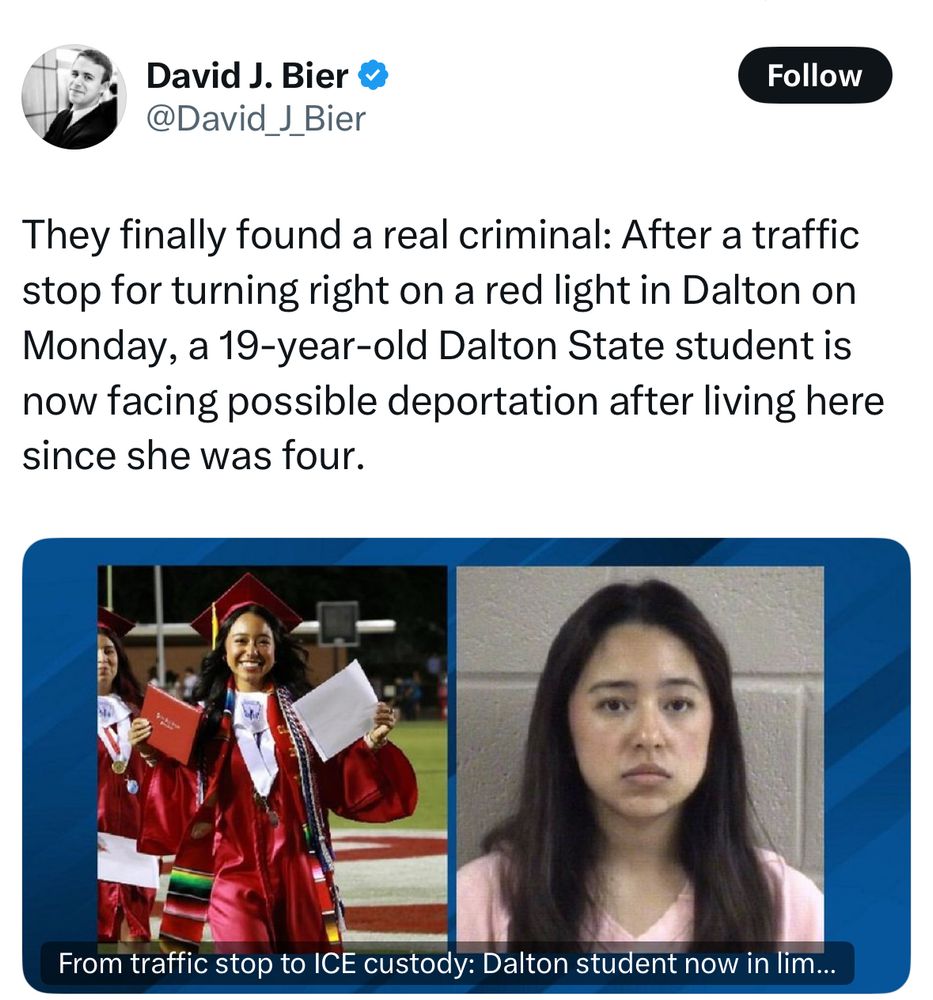This screenshot has width=933, height=1000.
Task: Click the words 'since she was four'
Action: tap(192, 456)
